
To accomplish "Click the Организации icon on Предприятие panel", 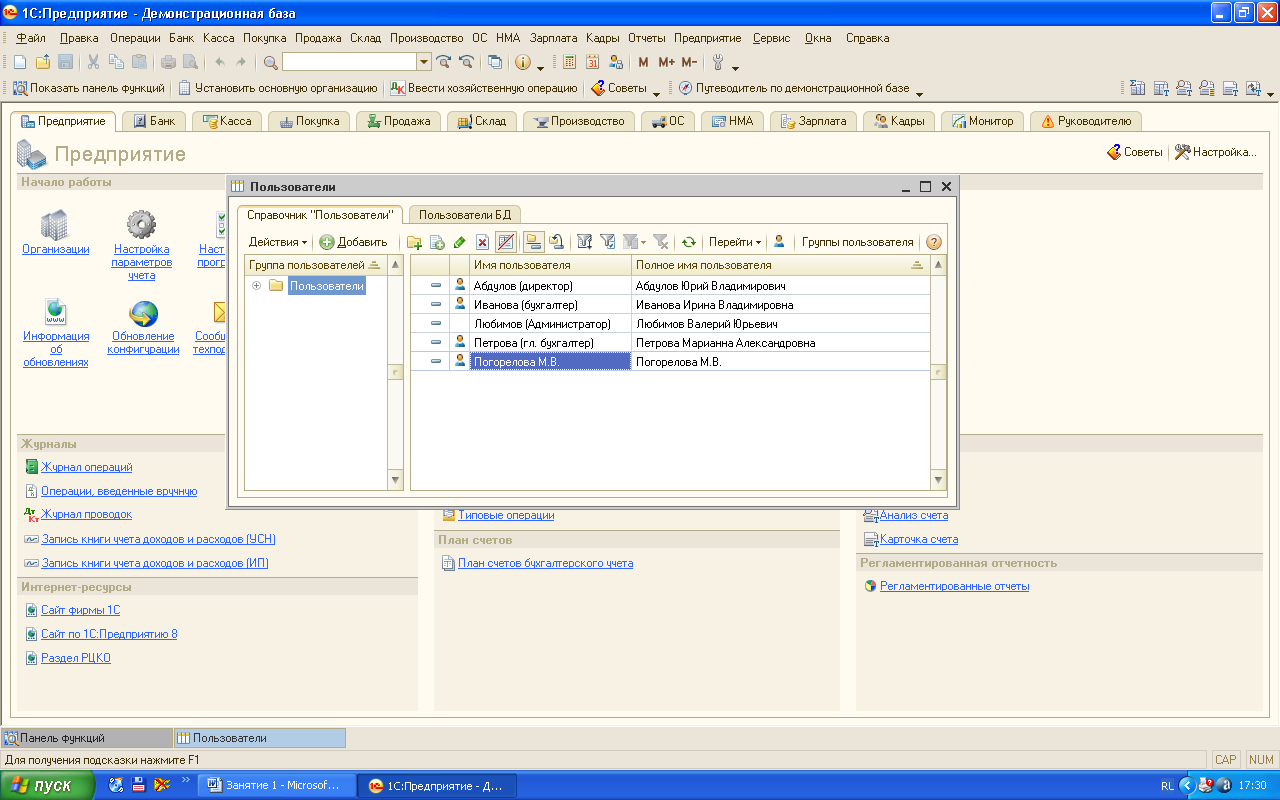I will click(x=55, y=224).
